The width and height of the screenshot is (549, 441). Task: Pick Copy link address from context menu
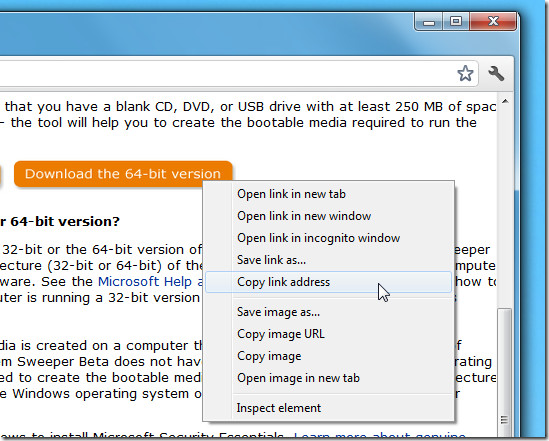(328, 282)
